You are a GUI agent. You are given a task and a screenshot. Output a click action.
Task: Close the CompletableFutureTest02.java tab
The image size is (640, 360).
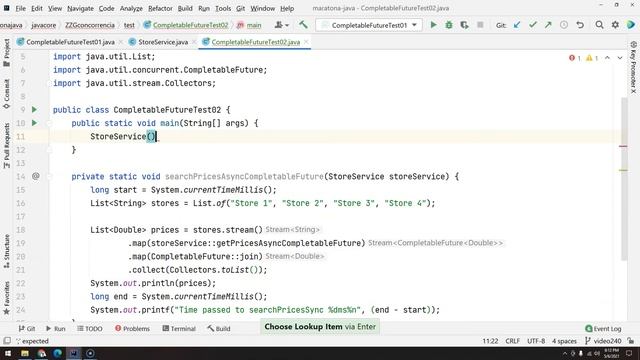click(306, 42)
